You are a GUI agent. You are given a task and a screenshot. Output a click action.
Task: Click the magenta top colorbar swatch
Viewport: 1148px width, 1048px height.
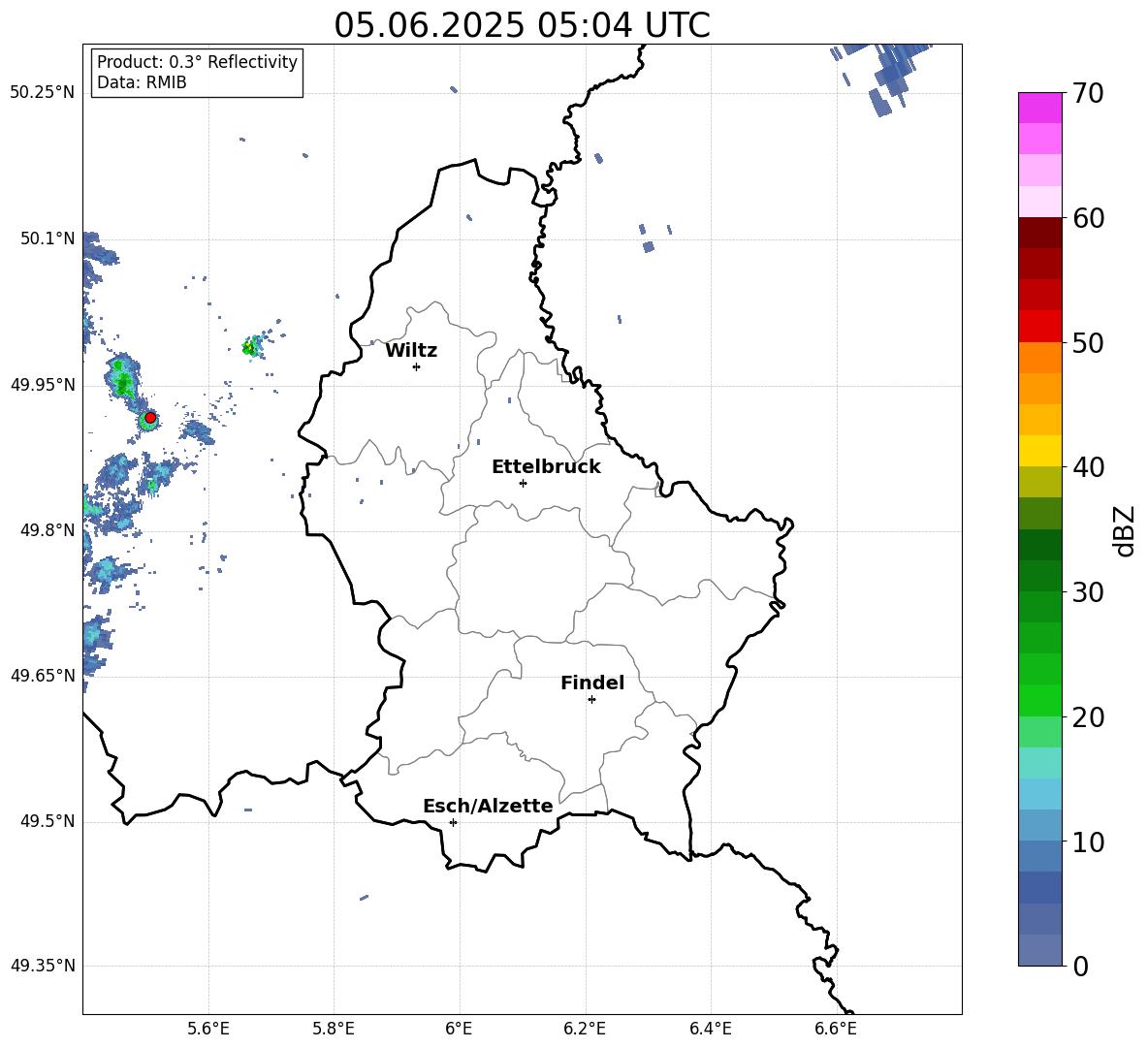[x=1040, y=109]
